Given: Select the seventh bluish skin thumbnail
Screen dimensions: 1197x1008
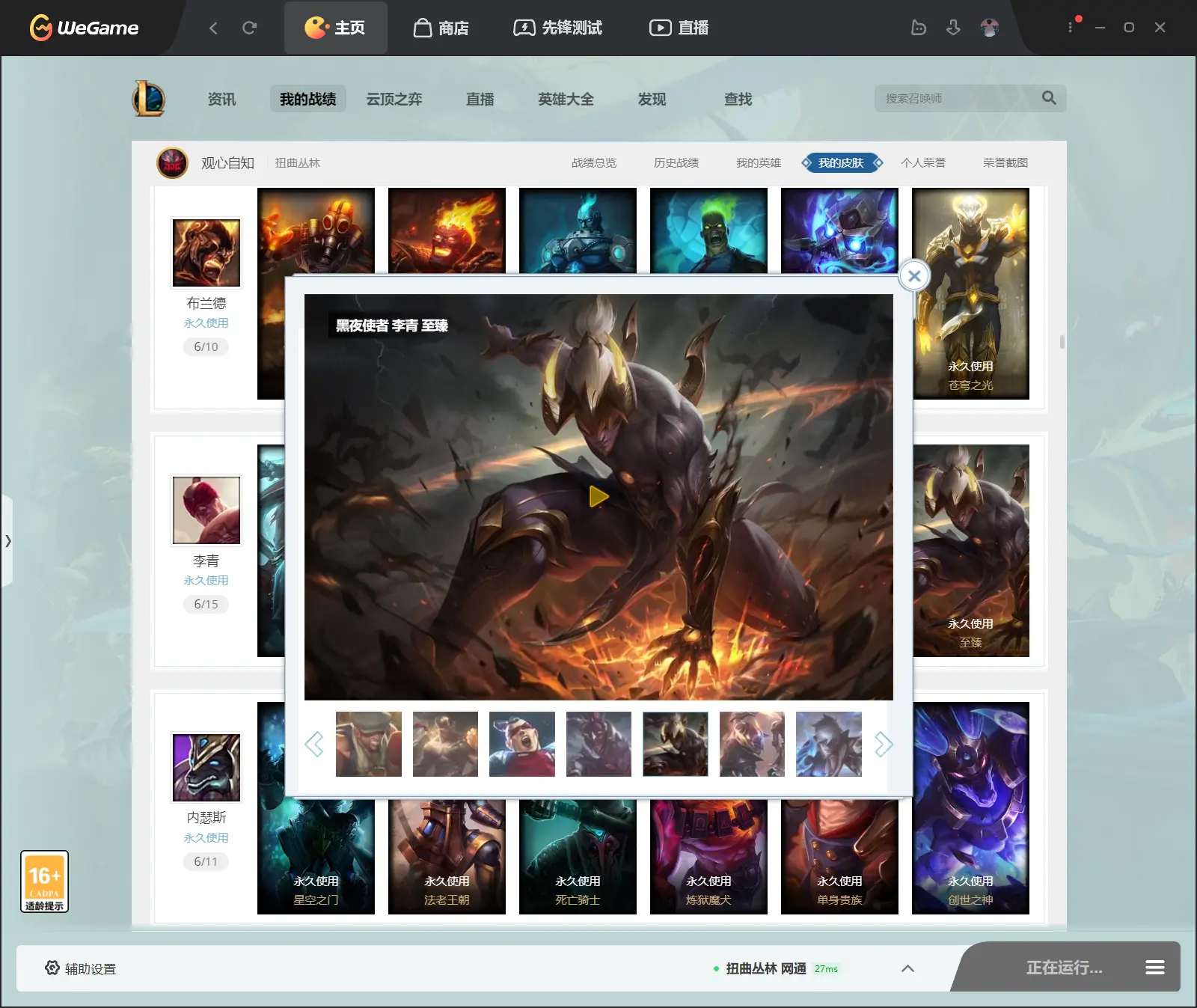Looking at the screenshot, I should tap(829, 744).
